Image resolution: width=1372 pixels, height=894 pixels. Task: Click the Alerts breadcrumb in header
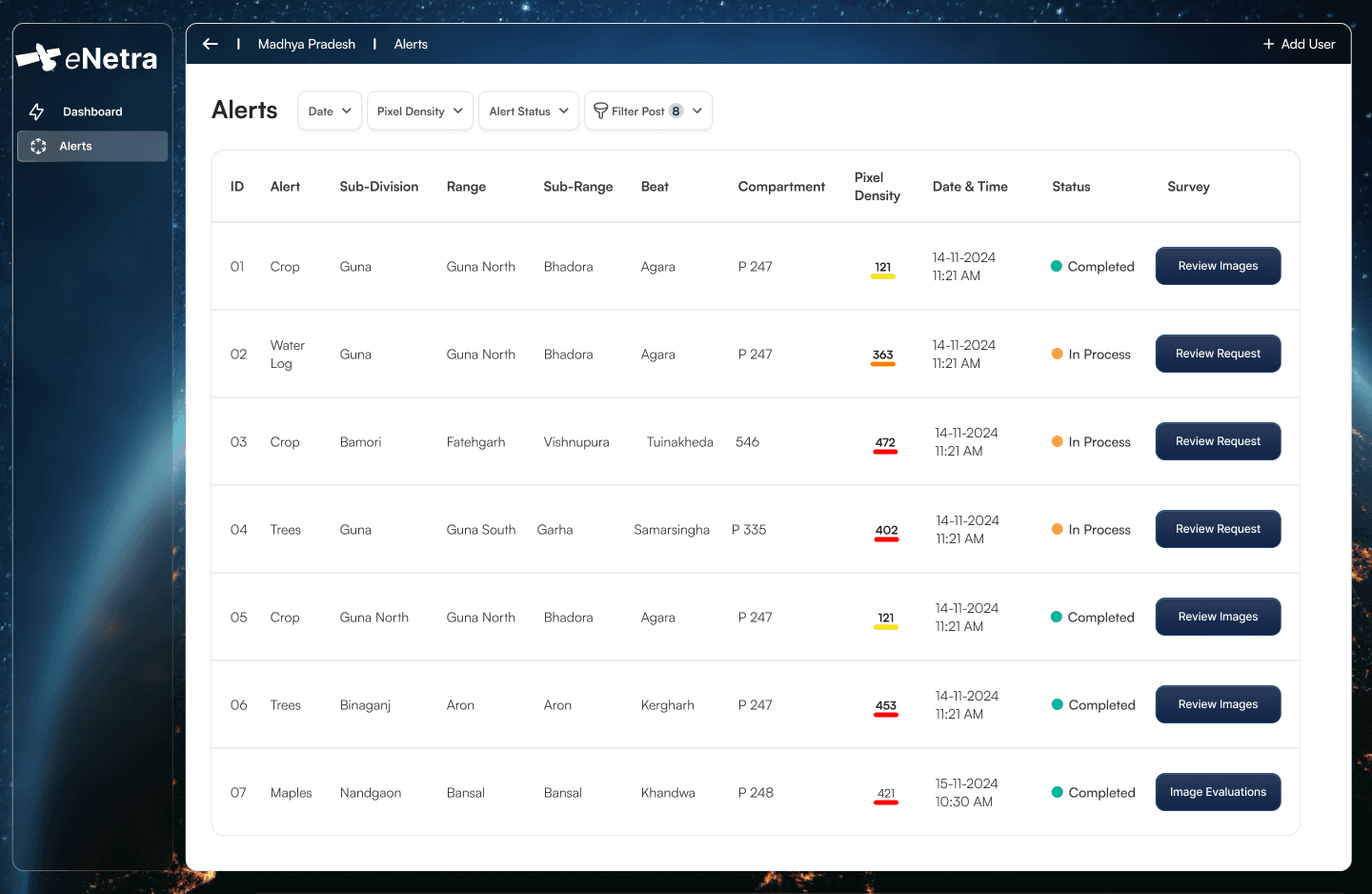(x=411, y=44)
